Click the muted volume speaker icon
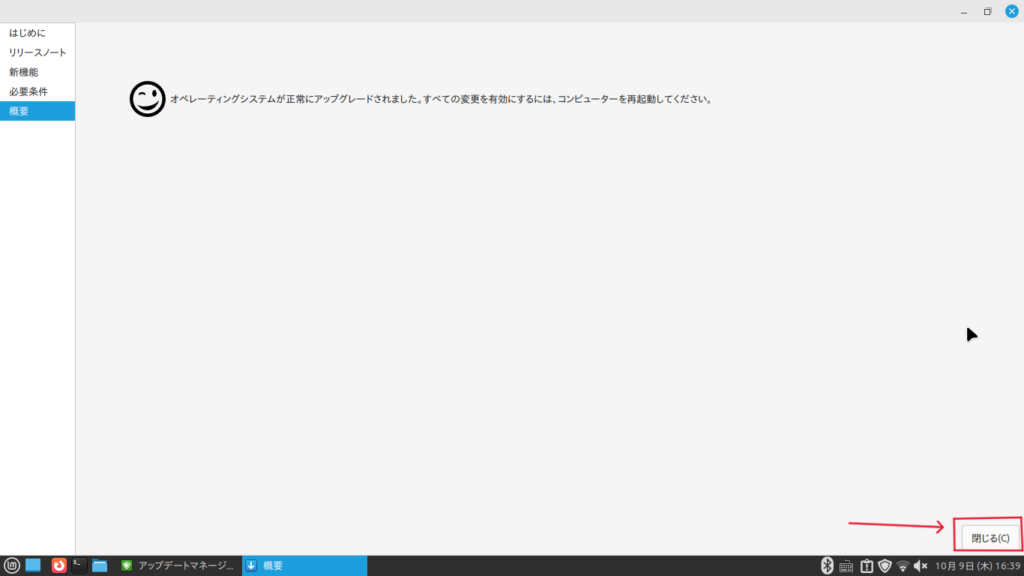 click(921, 566)
